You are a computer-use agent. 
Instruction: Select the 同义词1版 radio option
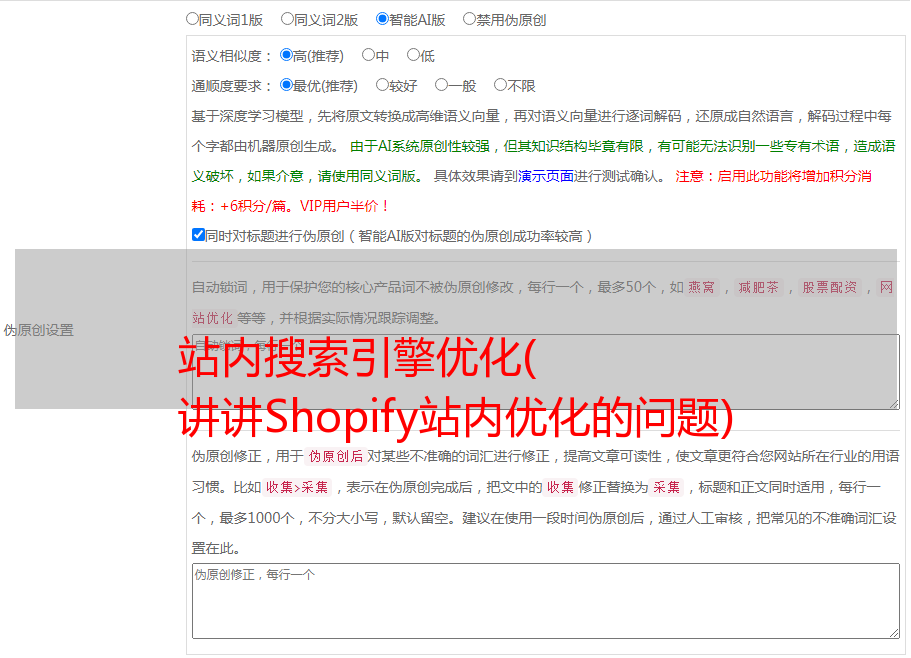[192, 19]
